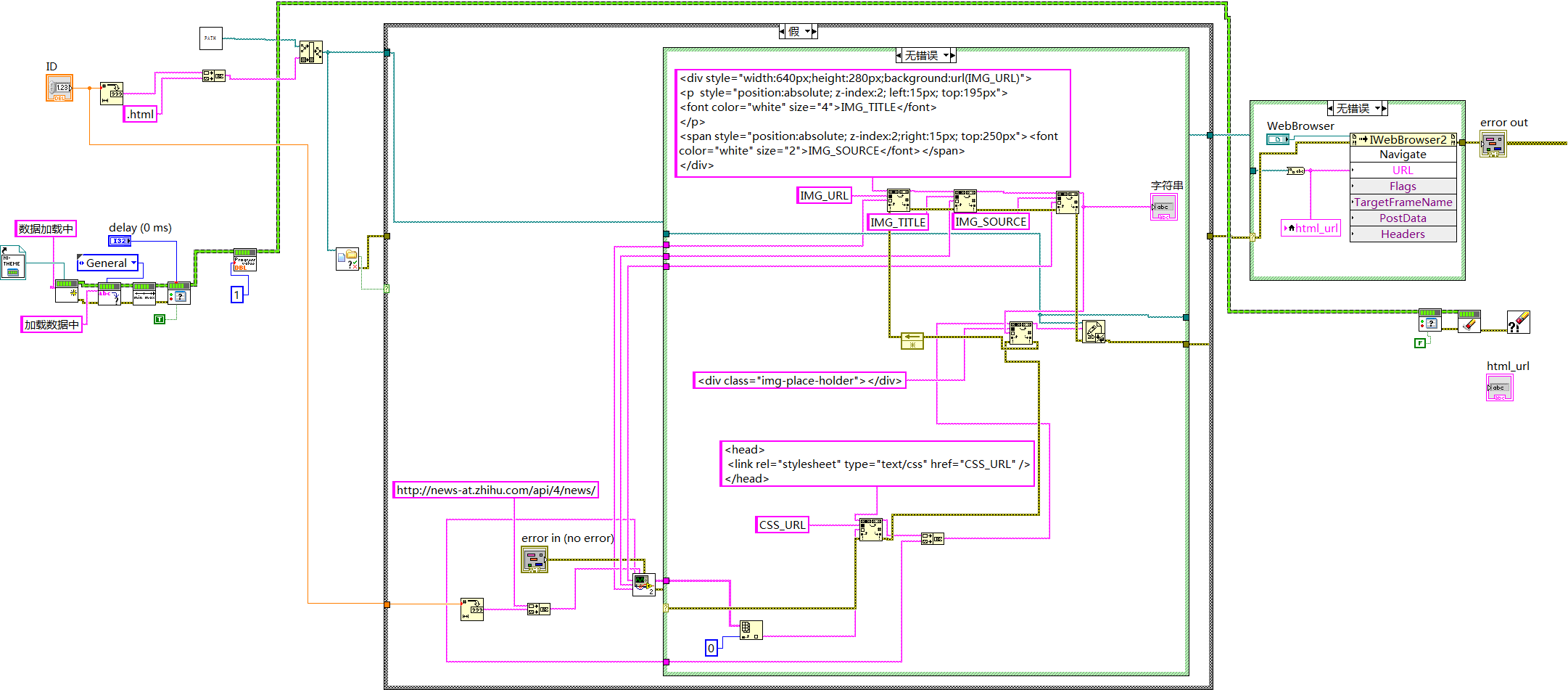Screen dimensions: 1568x690
Task: Select the numeric constant 0
Action: click(x=711, y=648)
